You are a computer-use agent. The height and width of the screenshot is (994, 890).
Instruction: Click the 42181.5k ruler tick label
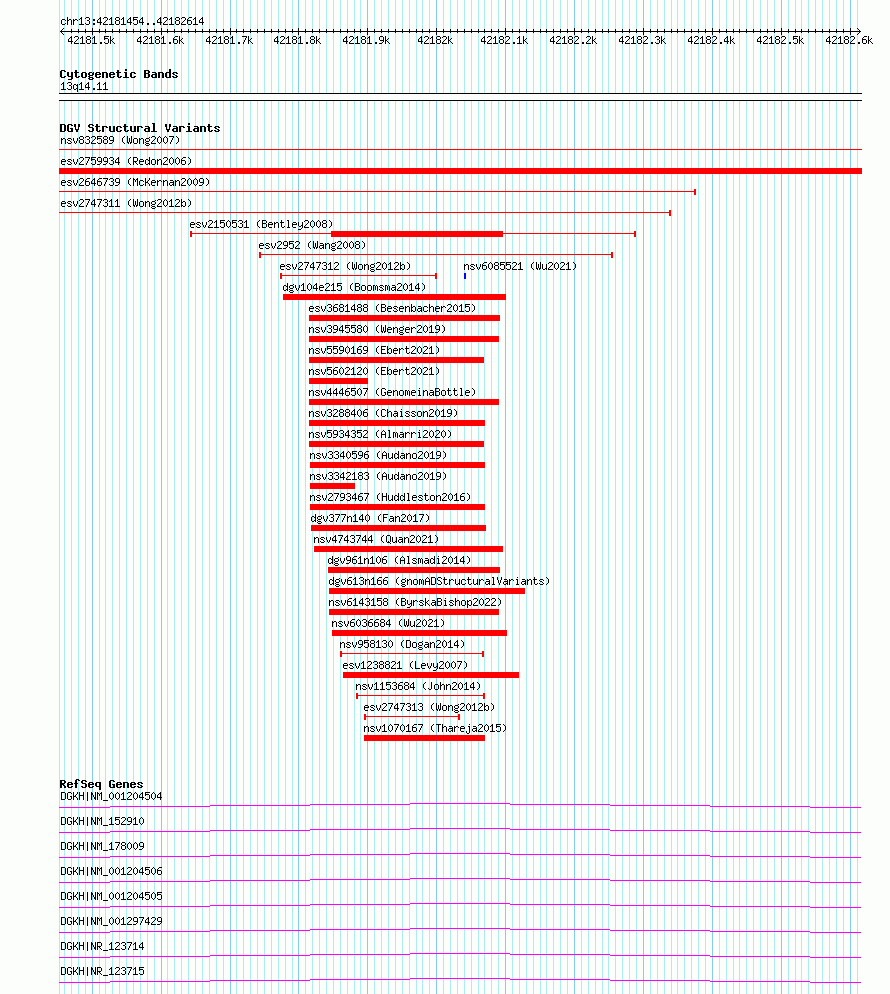pos(91,40)
